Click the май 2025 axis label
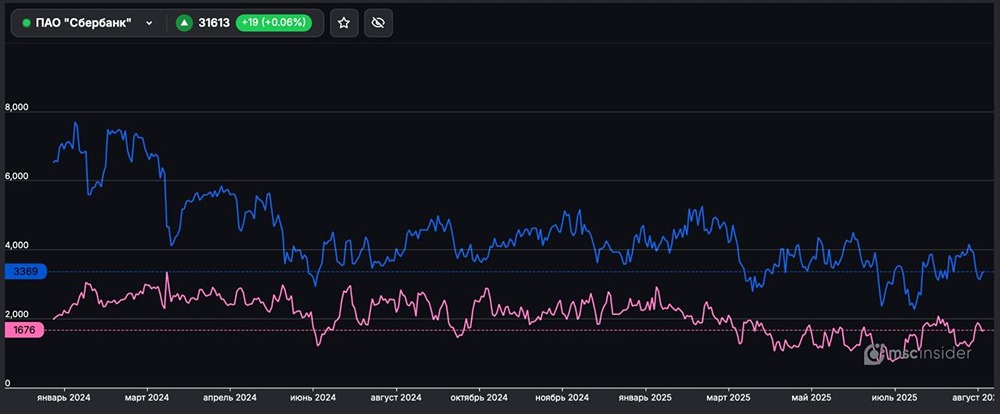1000x414 pixels. (x=811, y=397)
